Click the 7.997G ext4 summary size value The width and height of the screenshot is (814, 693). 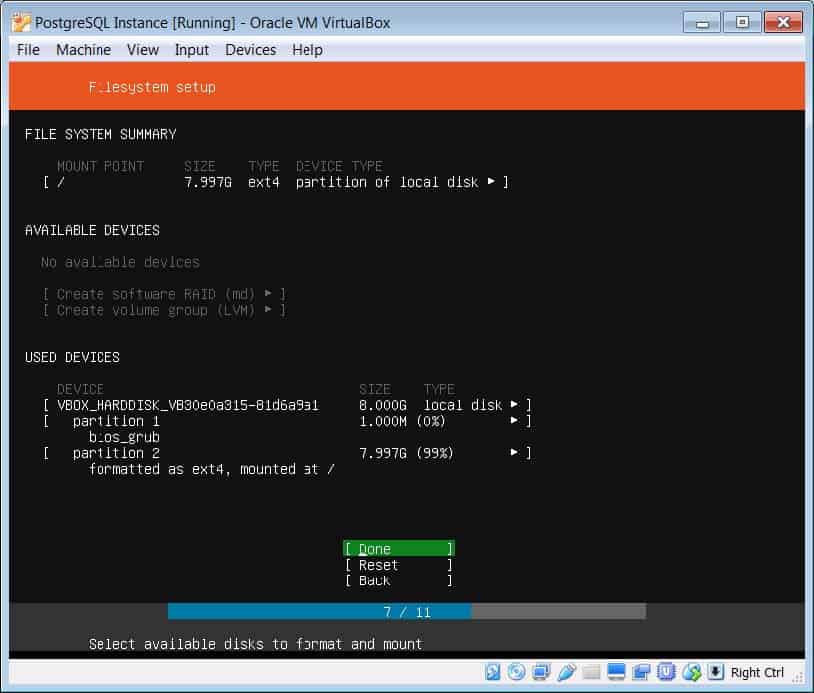[208, 182]
